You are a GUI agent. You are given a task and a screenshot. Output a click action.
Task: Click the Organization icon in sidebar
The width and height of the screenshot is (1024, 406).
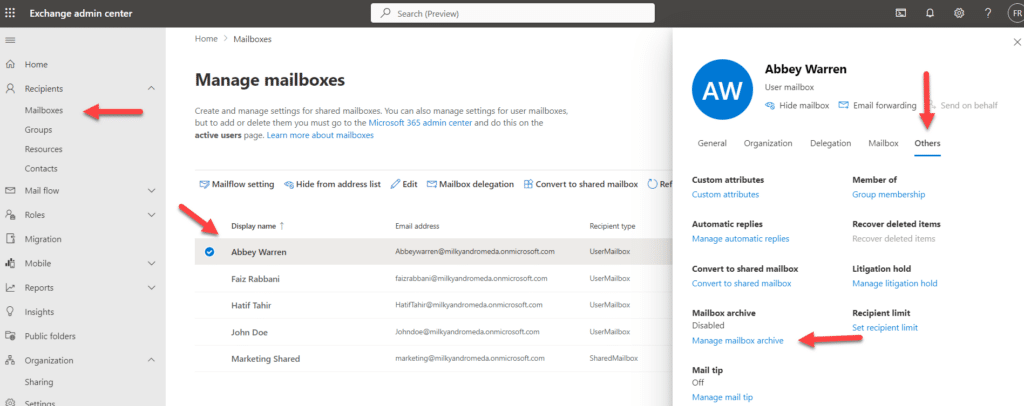tap(10, 360)
